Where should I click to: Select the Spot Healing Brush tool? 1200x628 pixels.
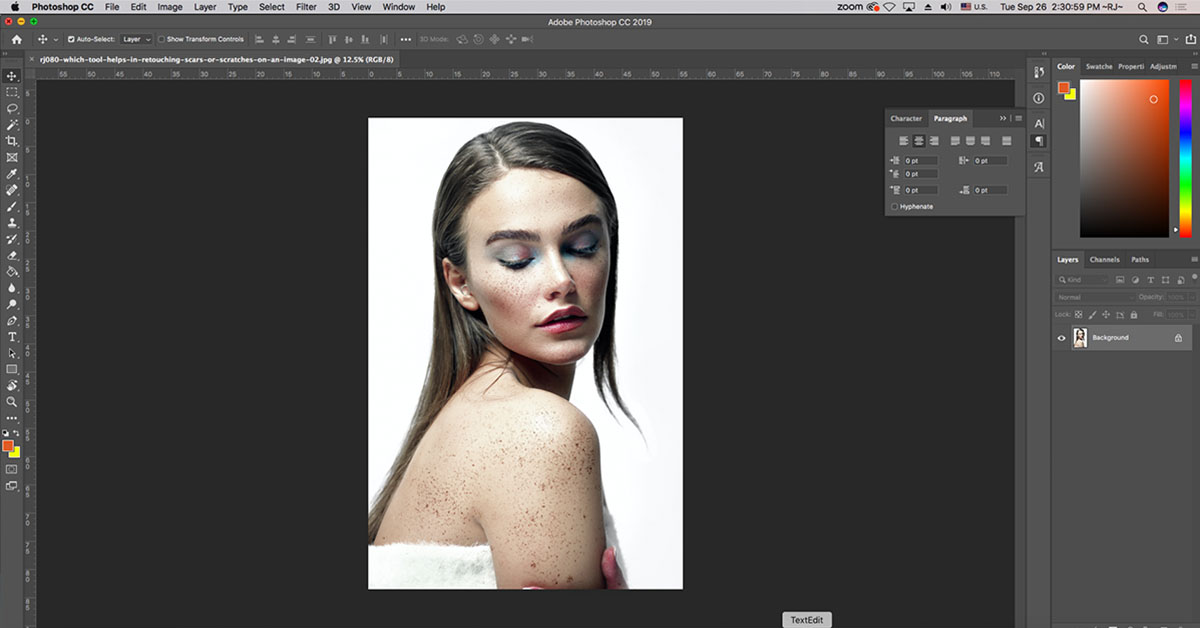pos(12,190)
